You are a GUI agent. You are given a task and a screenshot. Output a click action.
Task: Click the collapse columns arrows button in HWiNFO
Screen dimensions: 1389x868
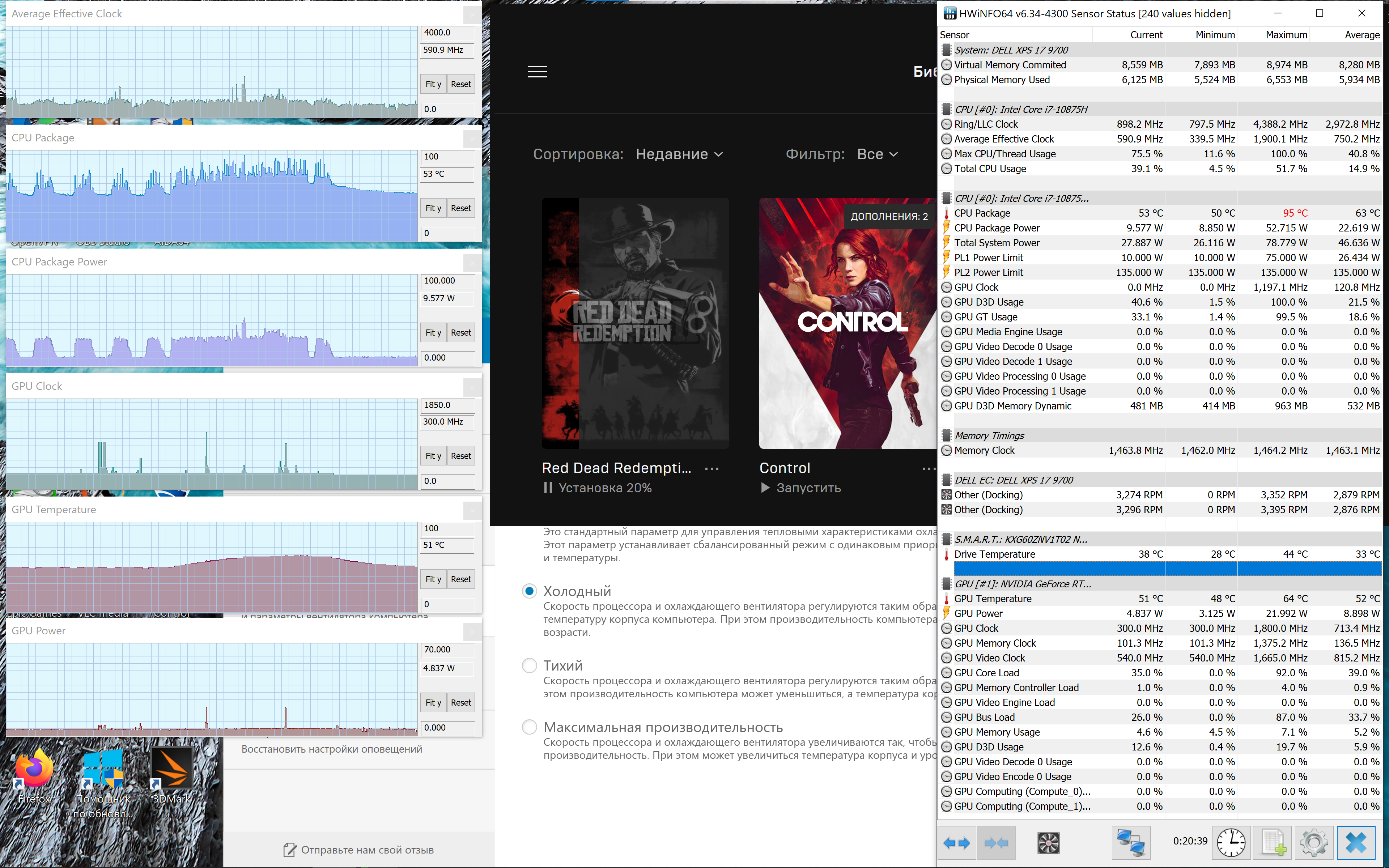[x=996, y=843]
